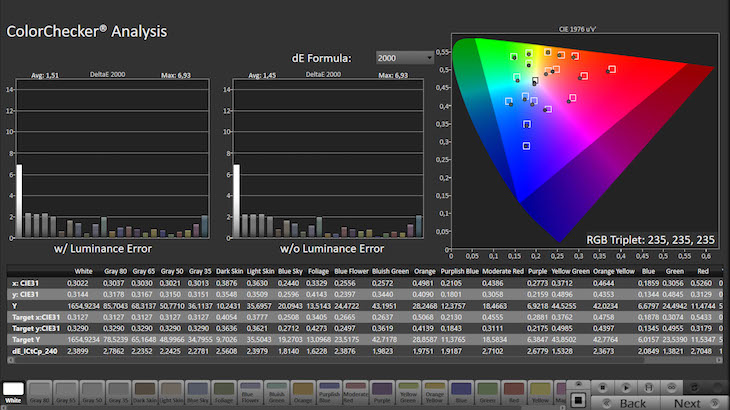Select the Foliage patch swatch

[224, 392]
